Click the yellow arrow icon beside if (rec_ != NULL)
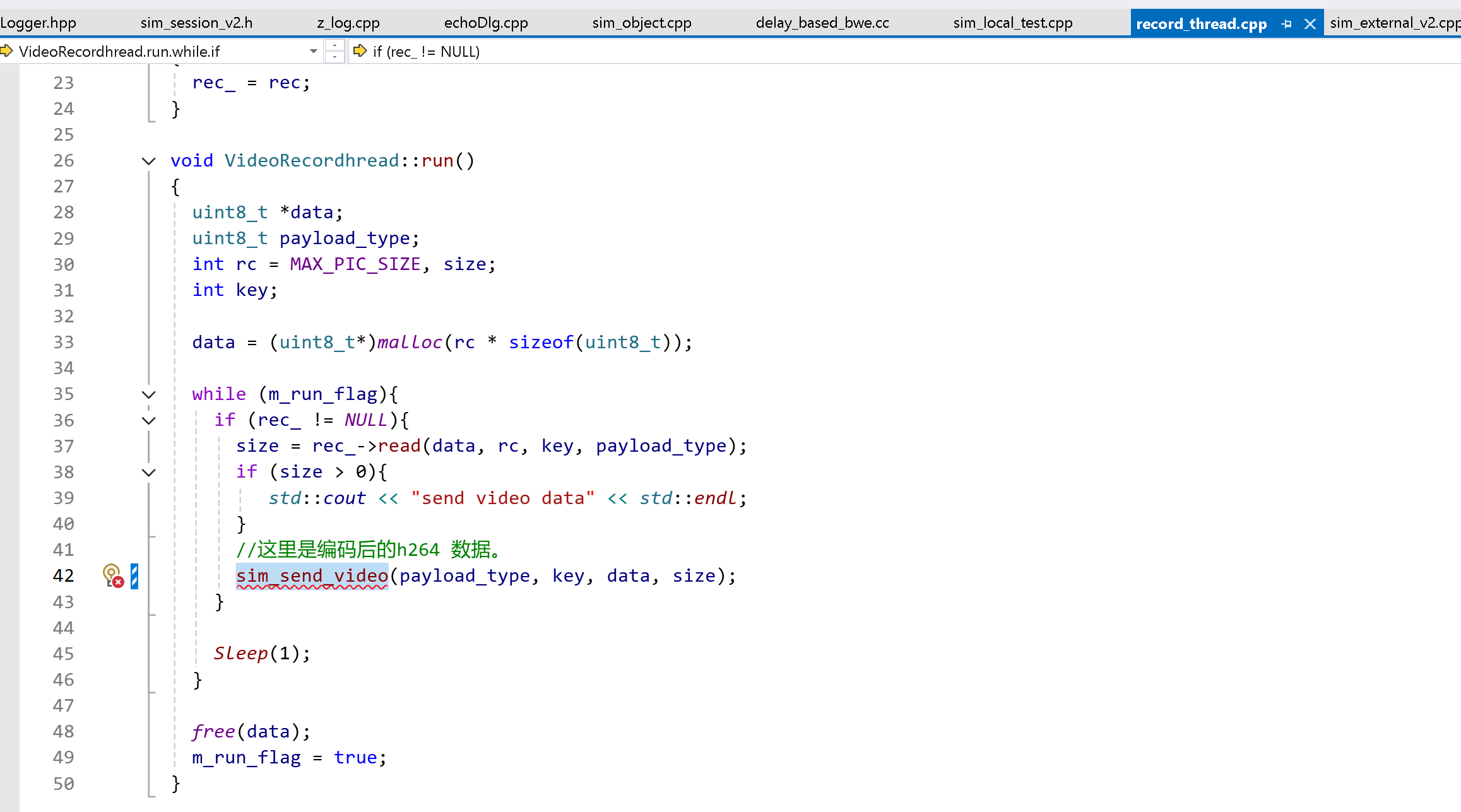This screenshot has width=1461, height=812. (x=360, y=51)
